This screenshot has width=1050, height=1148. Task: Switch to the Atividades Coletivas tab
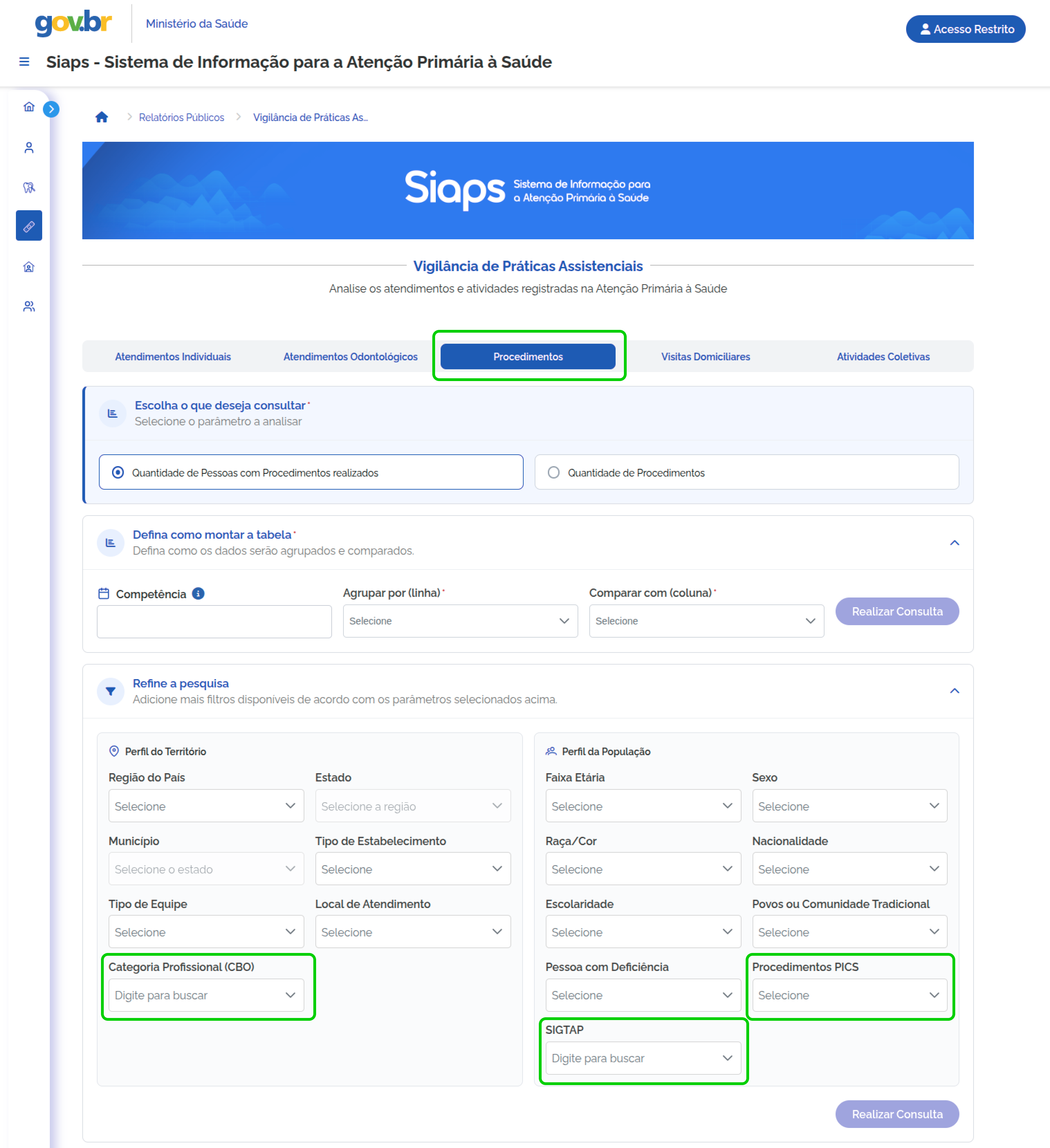pos(883,357)
